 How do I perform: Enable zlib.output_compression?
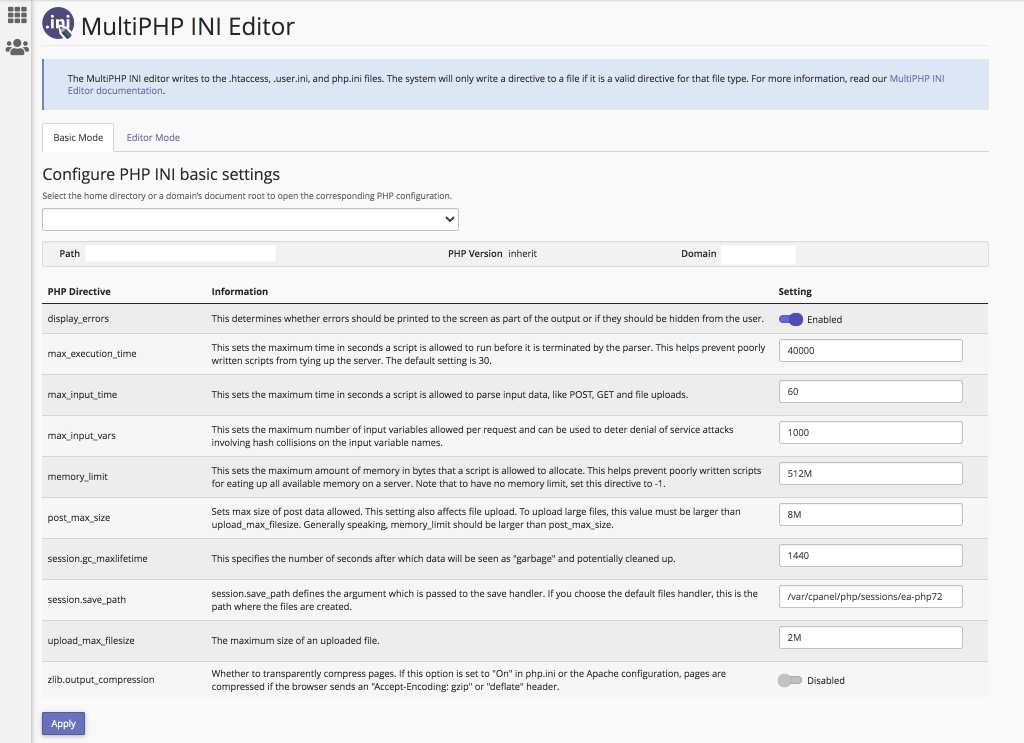coord(789,679)
